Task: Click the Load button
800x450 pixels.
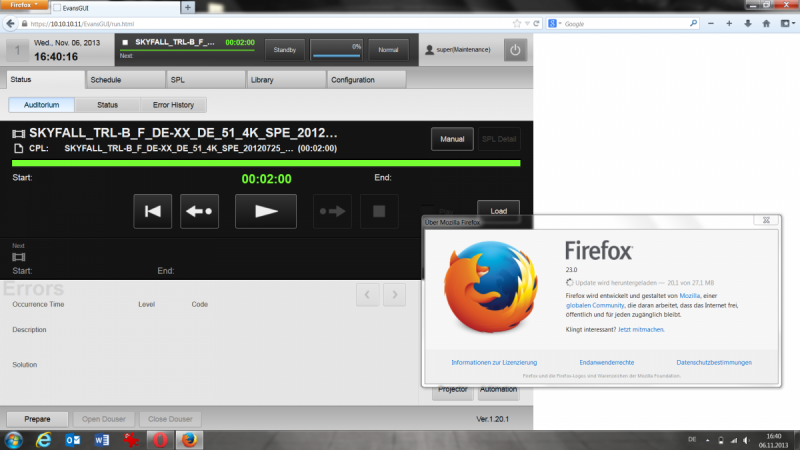Action: tap(498, 211)
